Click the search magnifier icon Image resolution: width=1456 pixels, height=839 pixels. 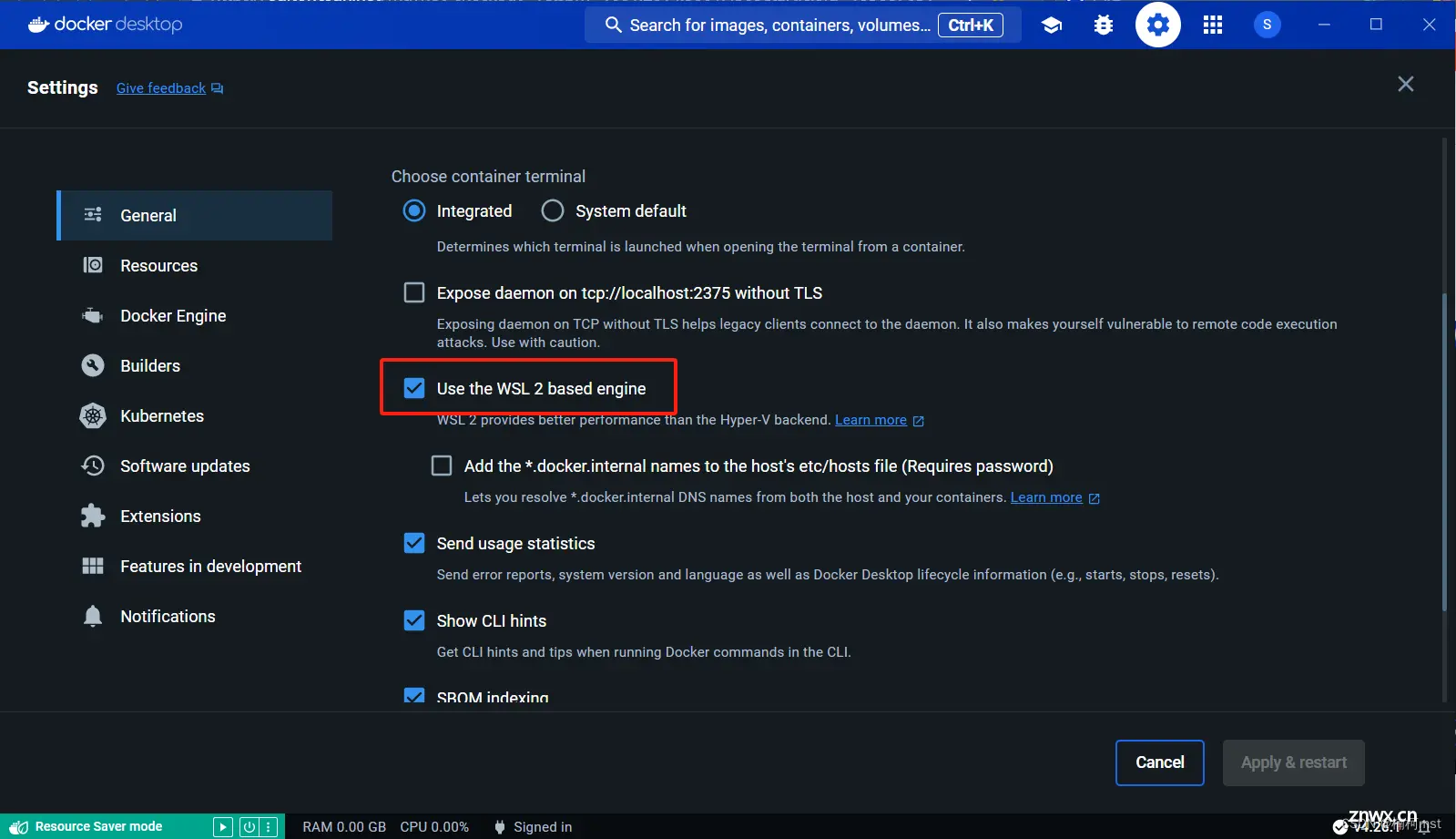pyautogui.click(x=613, y=25)
